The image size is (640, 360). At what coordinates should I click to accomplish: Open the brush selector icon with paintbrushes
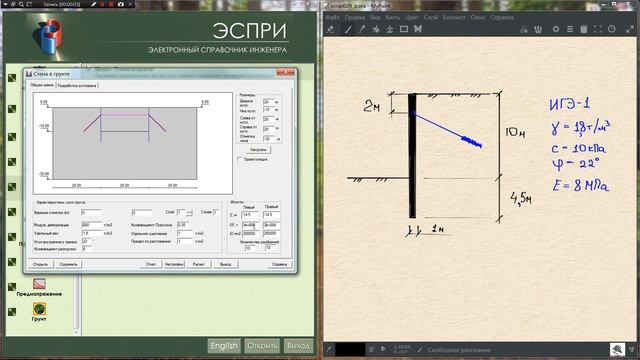pos(538,29)
